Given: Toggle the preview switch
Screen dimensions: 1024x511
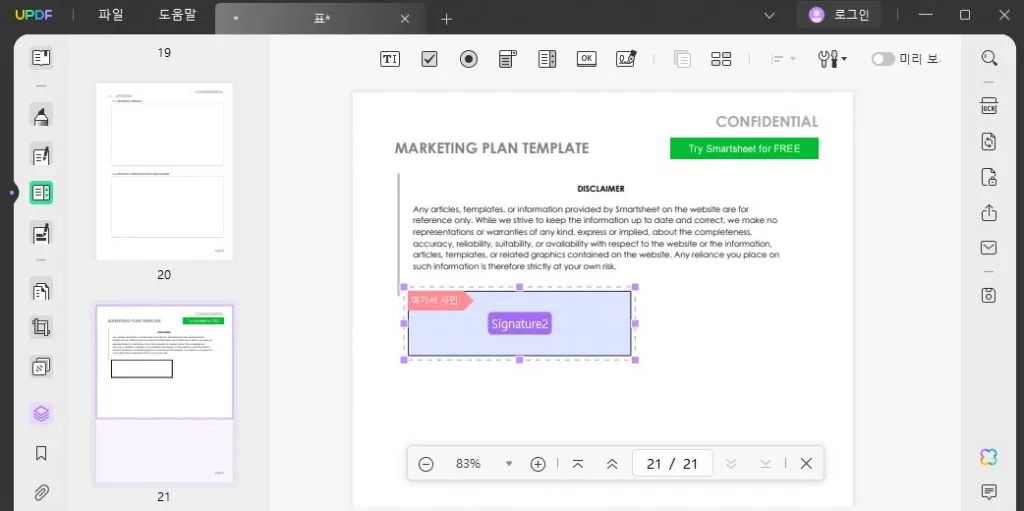Looking at the screenshot, I should tap(883, 59).
